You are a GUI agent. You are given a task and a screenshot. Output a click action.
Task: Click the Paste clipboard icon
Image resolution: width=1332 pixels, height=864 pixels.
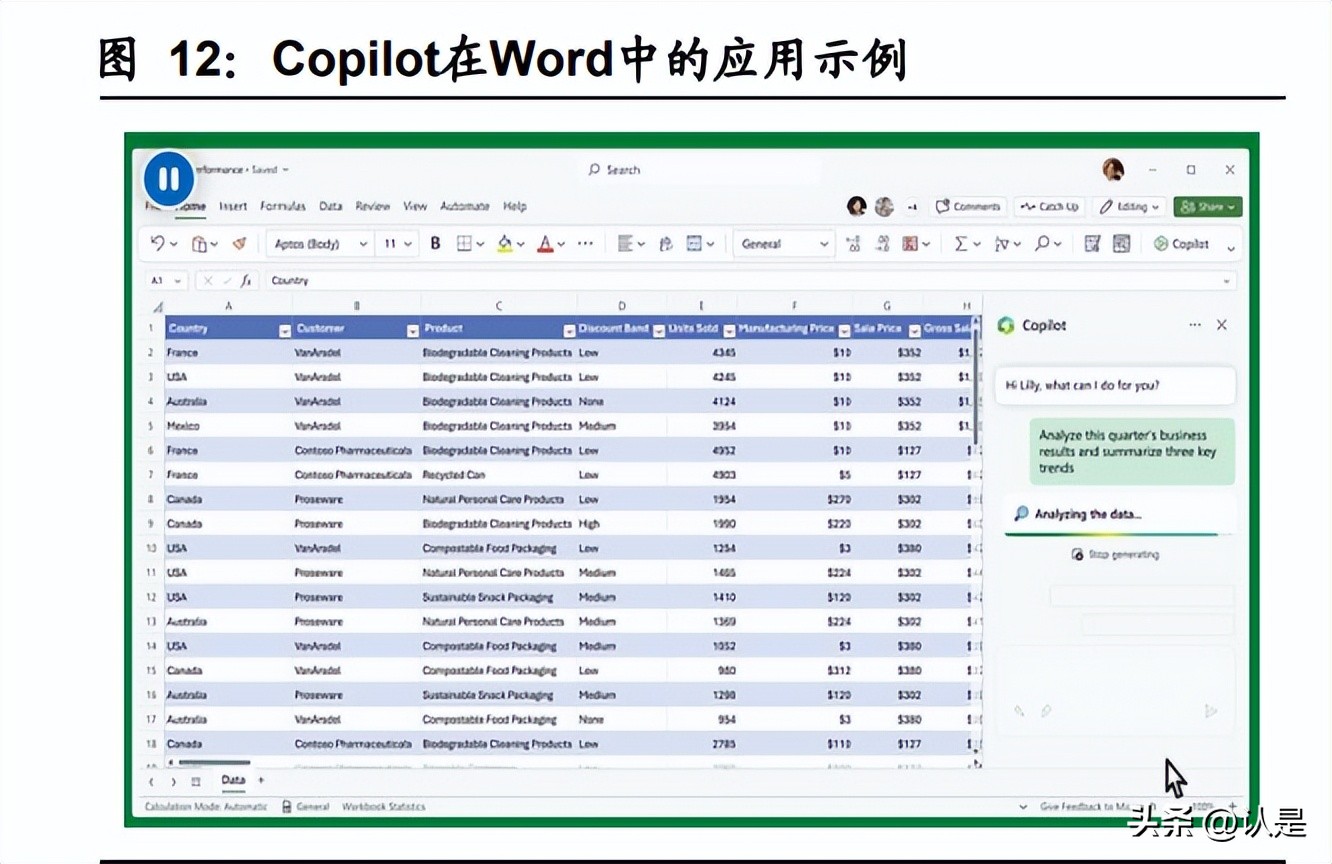tap(199, 243)
